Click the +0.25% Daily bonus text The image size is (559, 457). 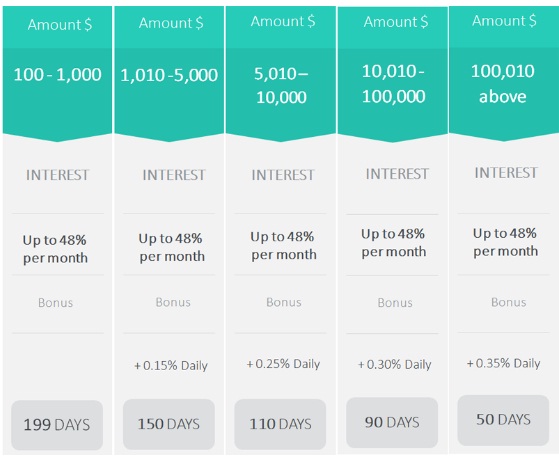point(283,364)
